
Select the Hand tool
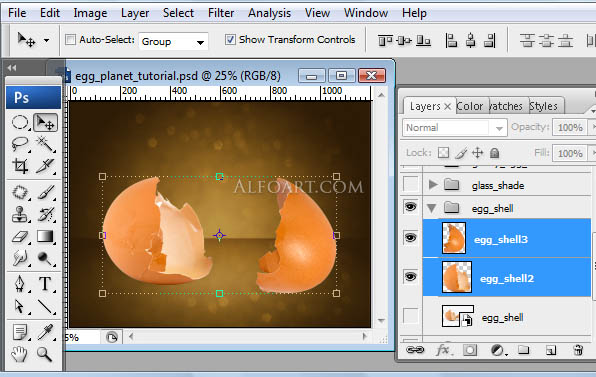point(20,354)
